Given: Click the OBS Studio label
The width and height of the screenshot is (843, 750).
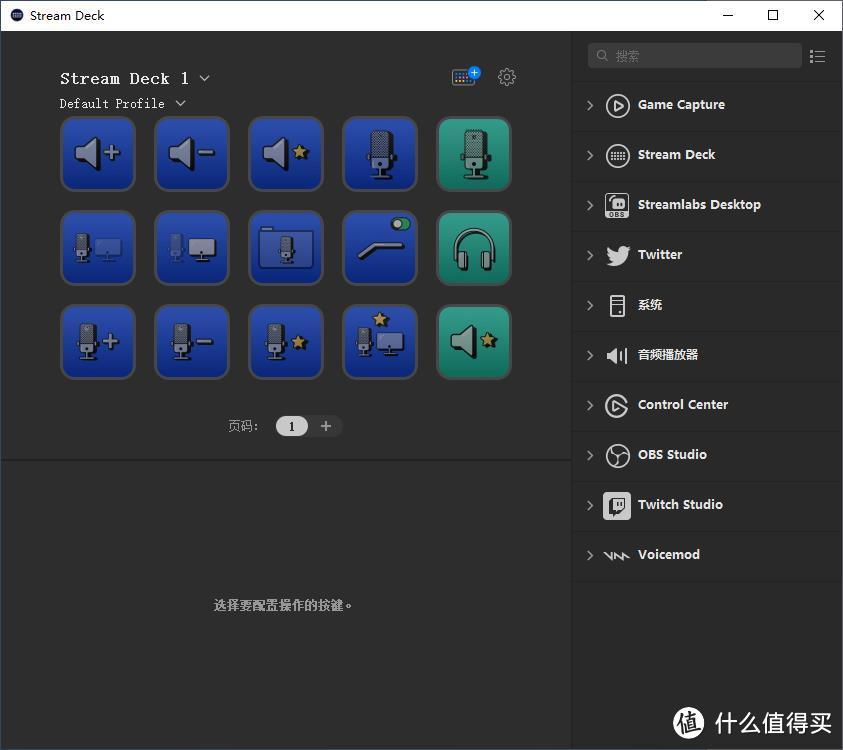Looking at the screenshot, I should pos(672,455).
